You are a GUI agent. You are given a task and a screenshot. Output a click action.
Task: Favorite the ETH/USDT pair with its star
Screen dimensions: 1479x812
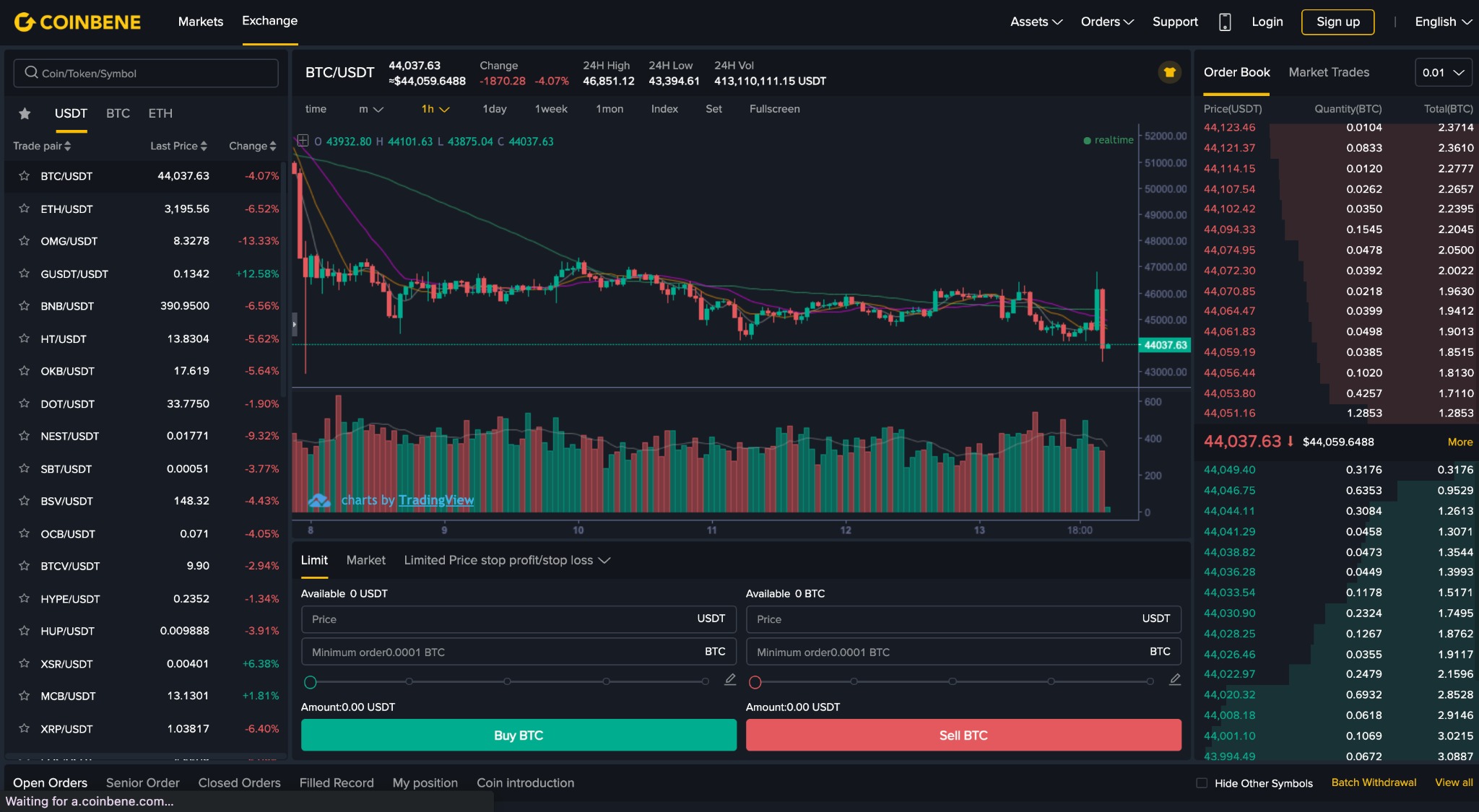[x=25, y=209]
